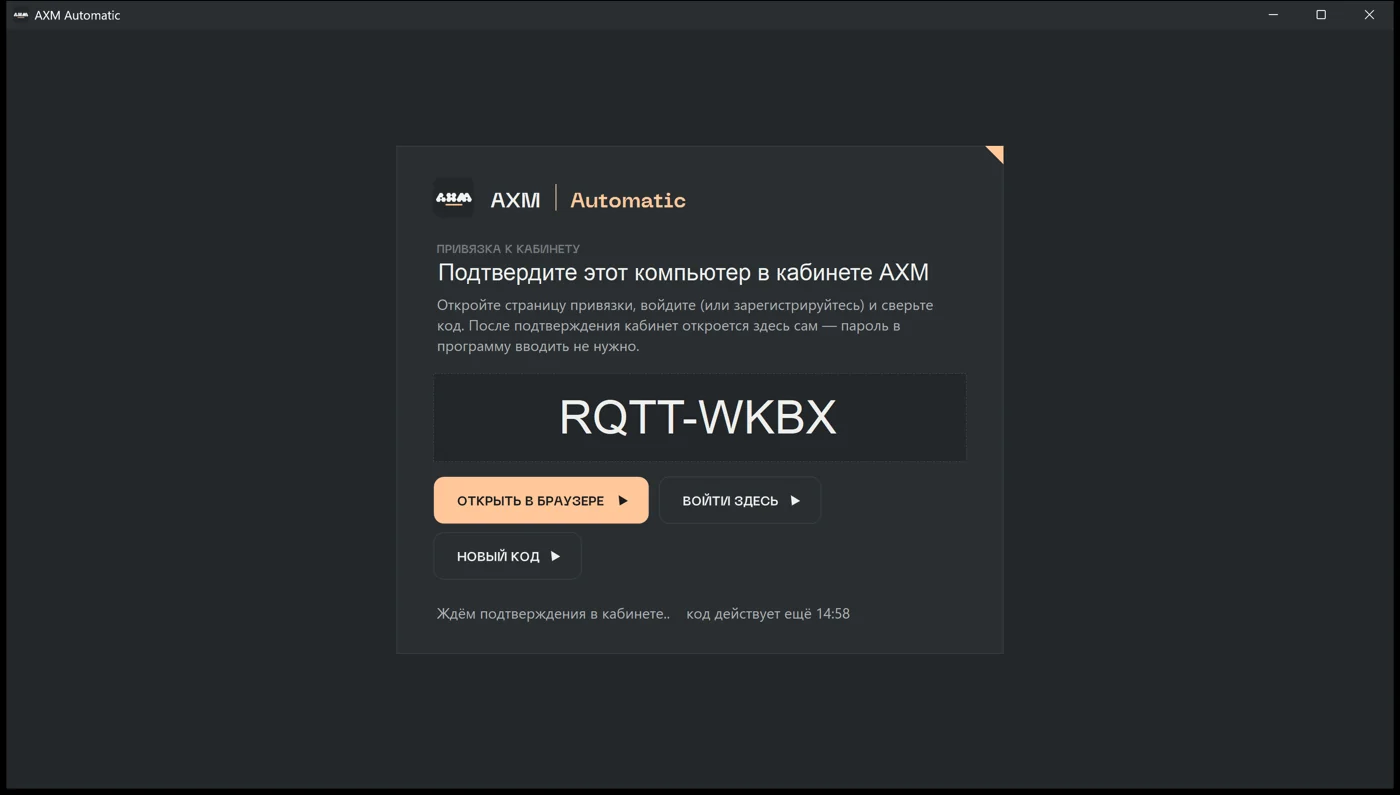Click the ОТКРЫТЬ В БРАУЗЕРЕ button
Viewport: 1400px width, 795px height.
[x=541, y=500]
